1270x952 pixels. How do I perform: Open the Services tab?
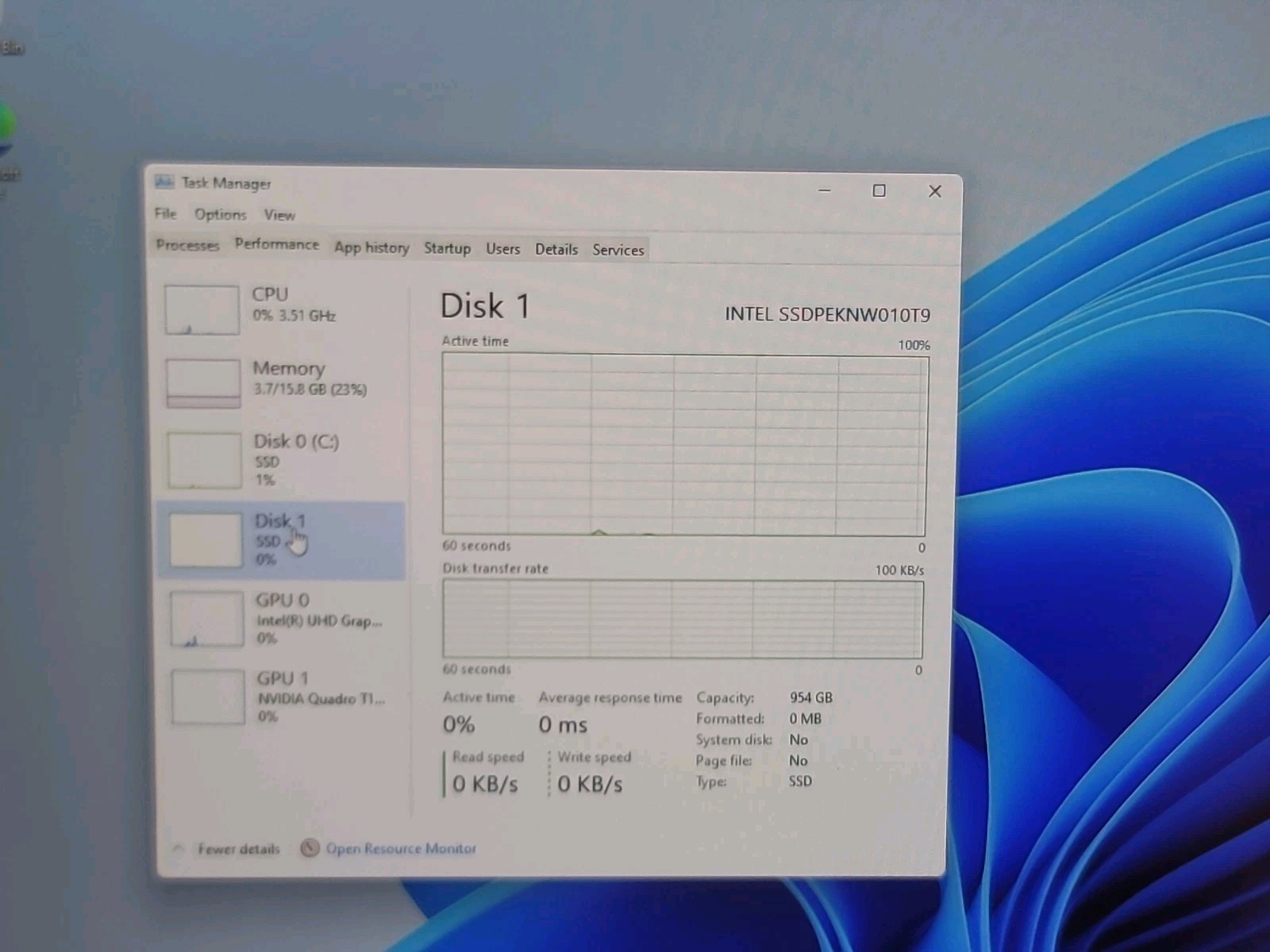[x=618, y=250]
